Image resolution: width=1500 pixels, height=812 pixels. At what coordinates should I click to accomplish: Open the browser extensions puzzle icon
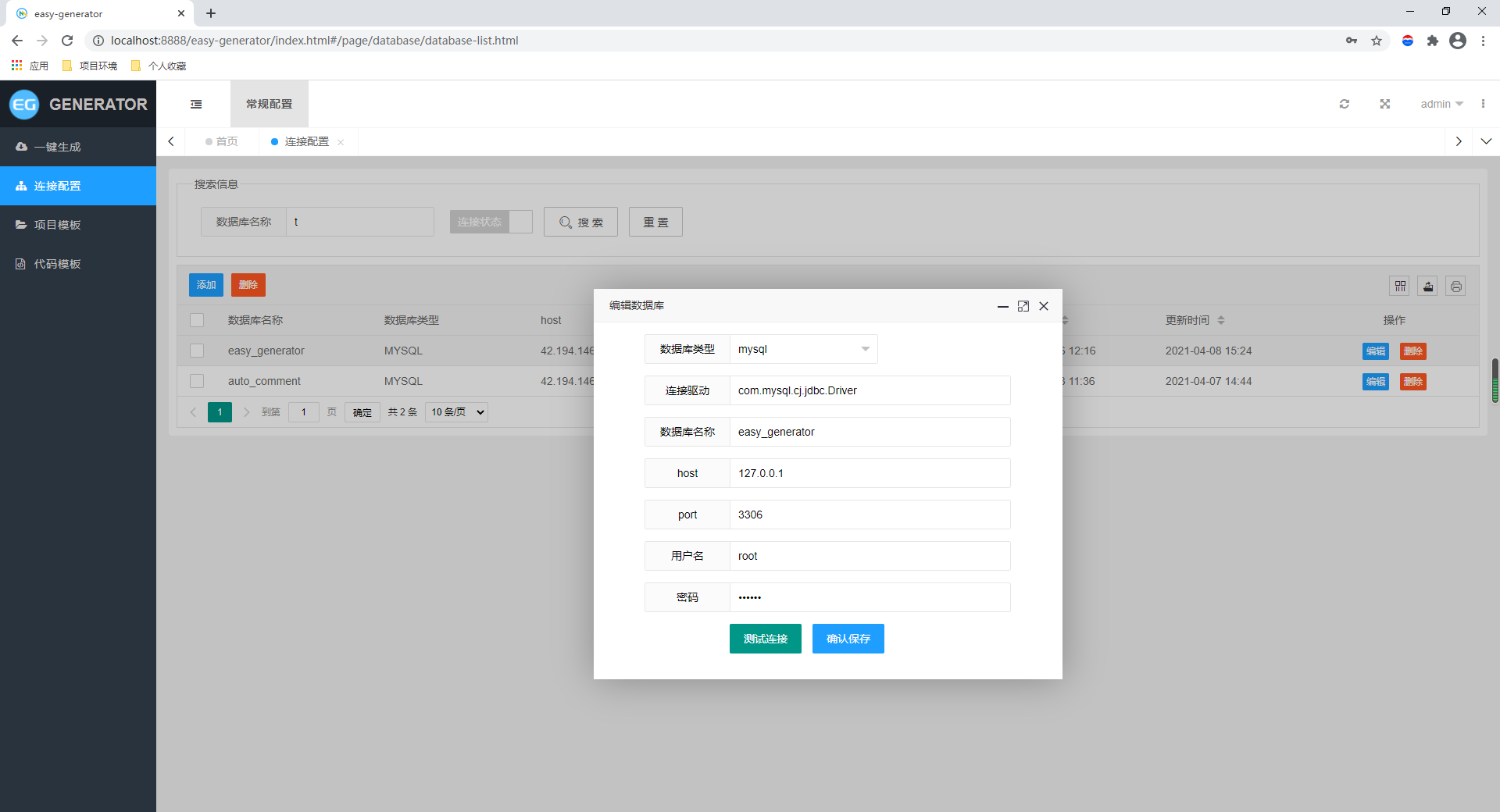point(1433,41)
